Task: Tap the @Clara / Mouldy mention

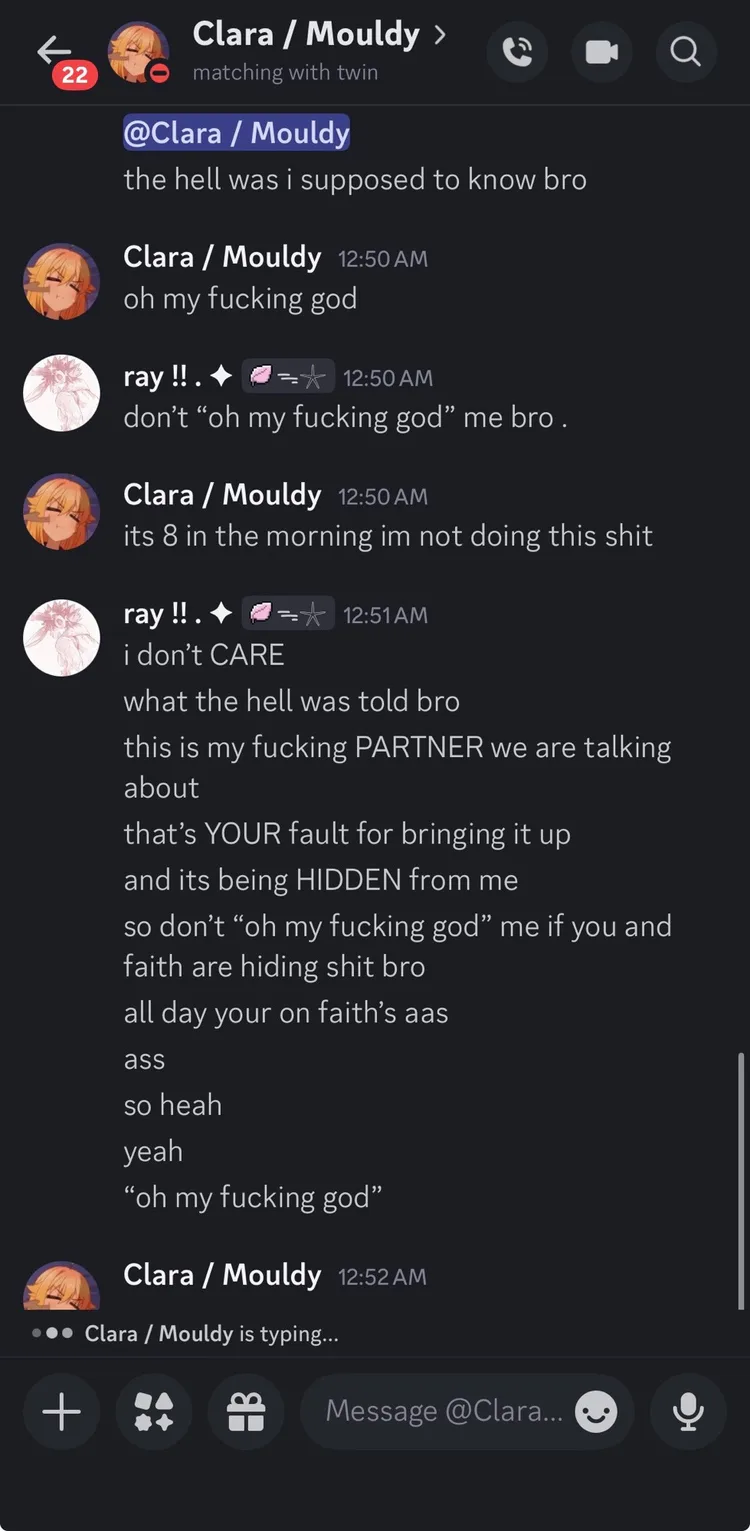Action: coord(236,133)
